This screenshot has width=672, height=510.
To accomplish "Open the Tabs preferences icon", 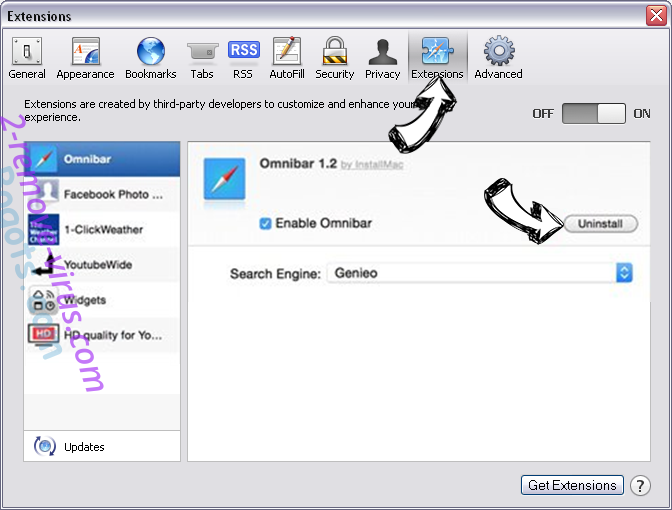I will [x=202, y=51].
